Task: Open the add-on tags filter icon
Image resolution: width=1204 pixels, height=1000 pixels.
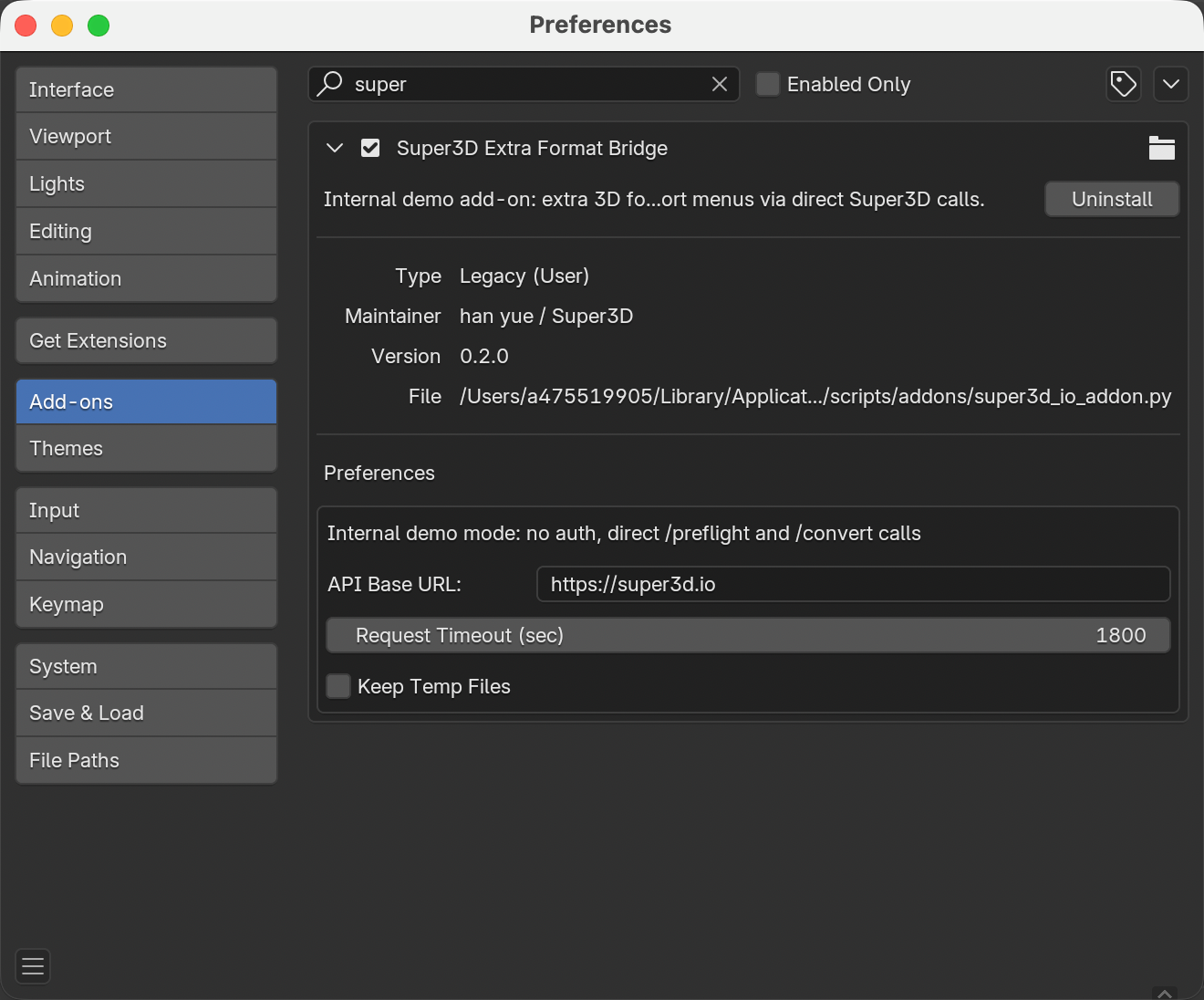Action: pyautogui.click(x=1124, y=84)
